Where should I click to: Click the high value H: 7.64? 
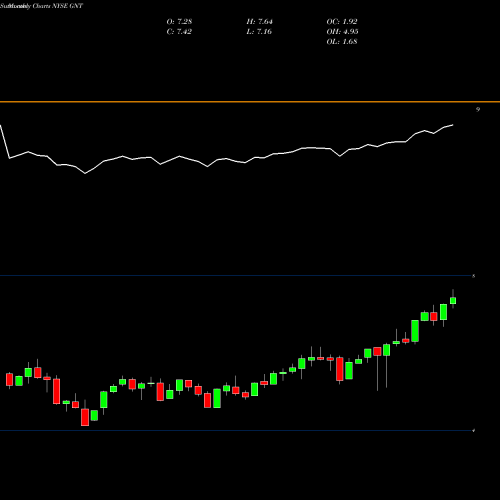[x=259, y=22]
